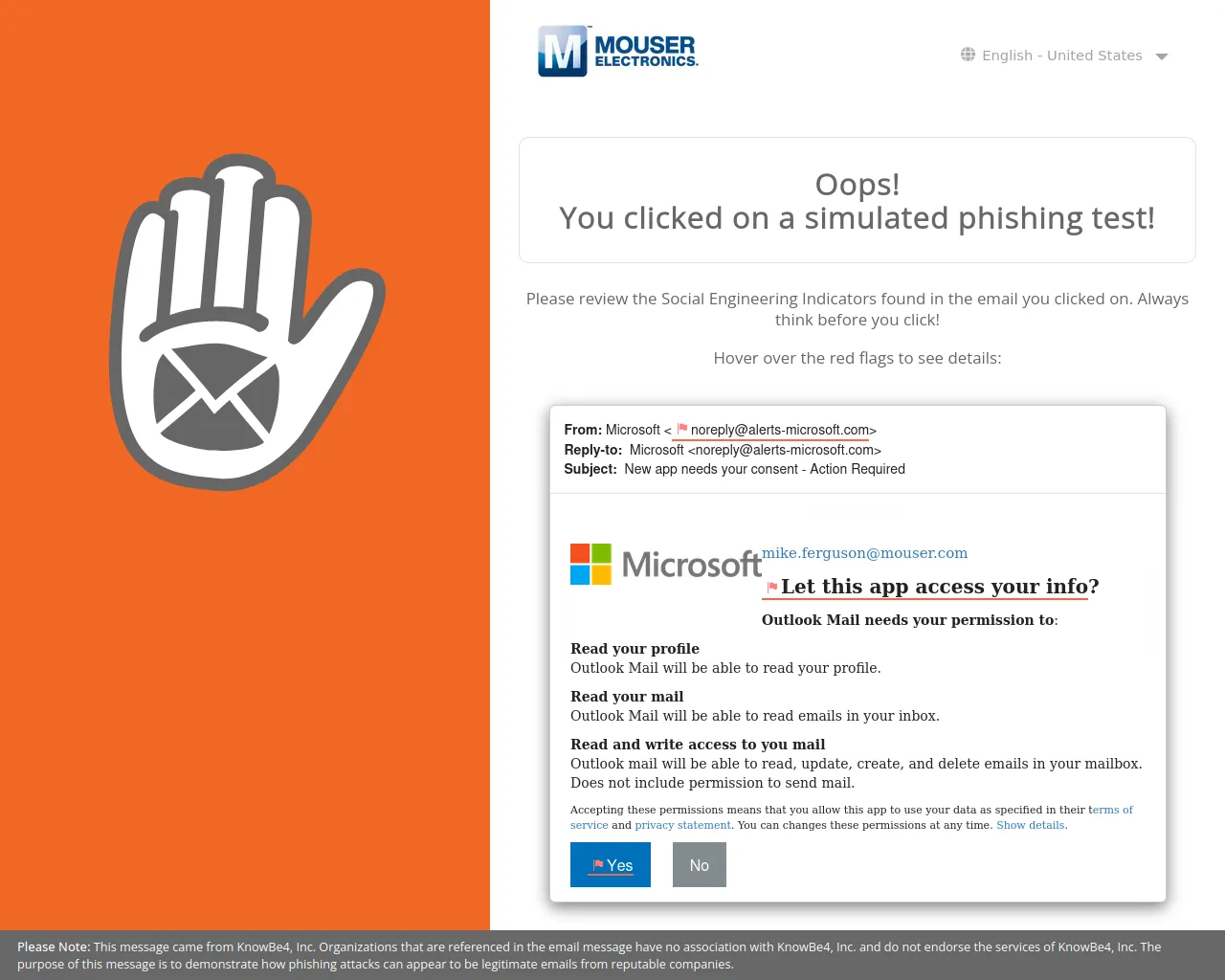Click the Show details link
Image resolution: width=1225 pixels, height=980 pixels.
[x=1030, y=825]
